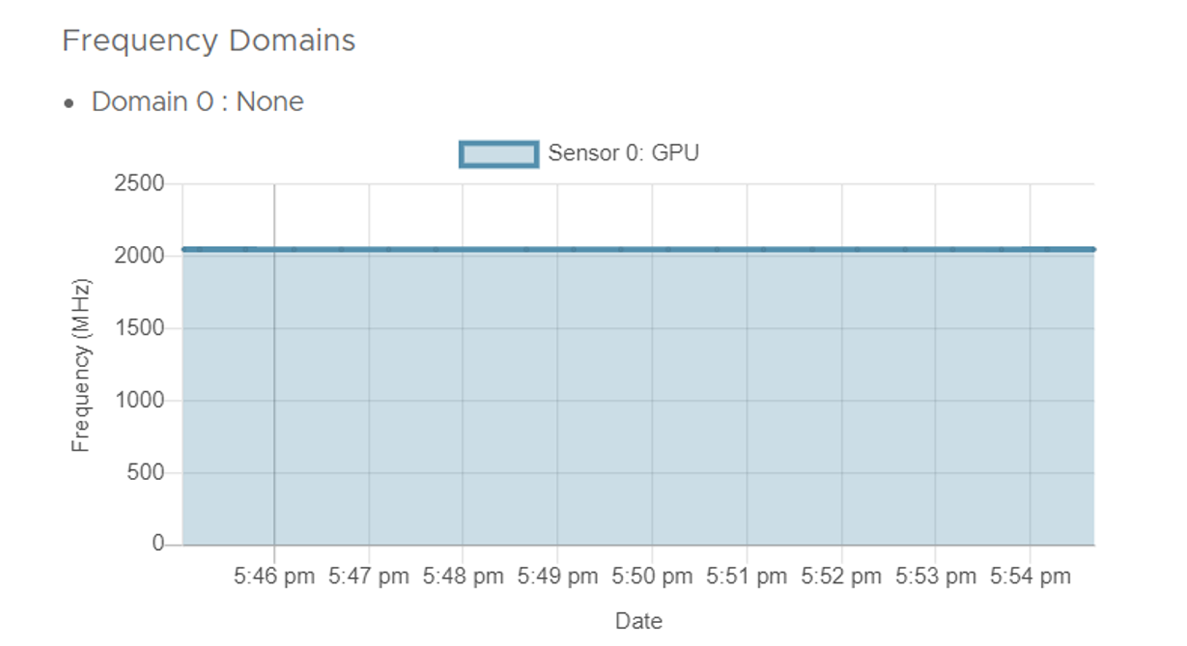Click the 5:46 pm time axis label

(274, 577)
